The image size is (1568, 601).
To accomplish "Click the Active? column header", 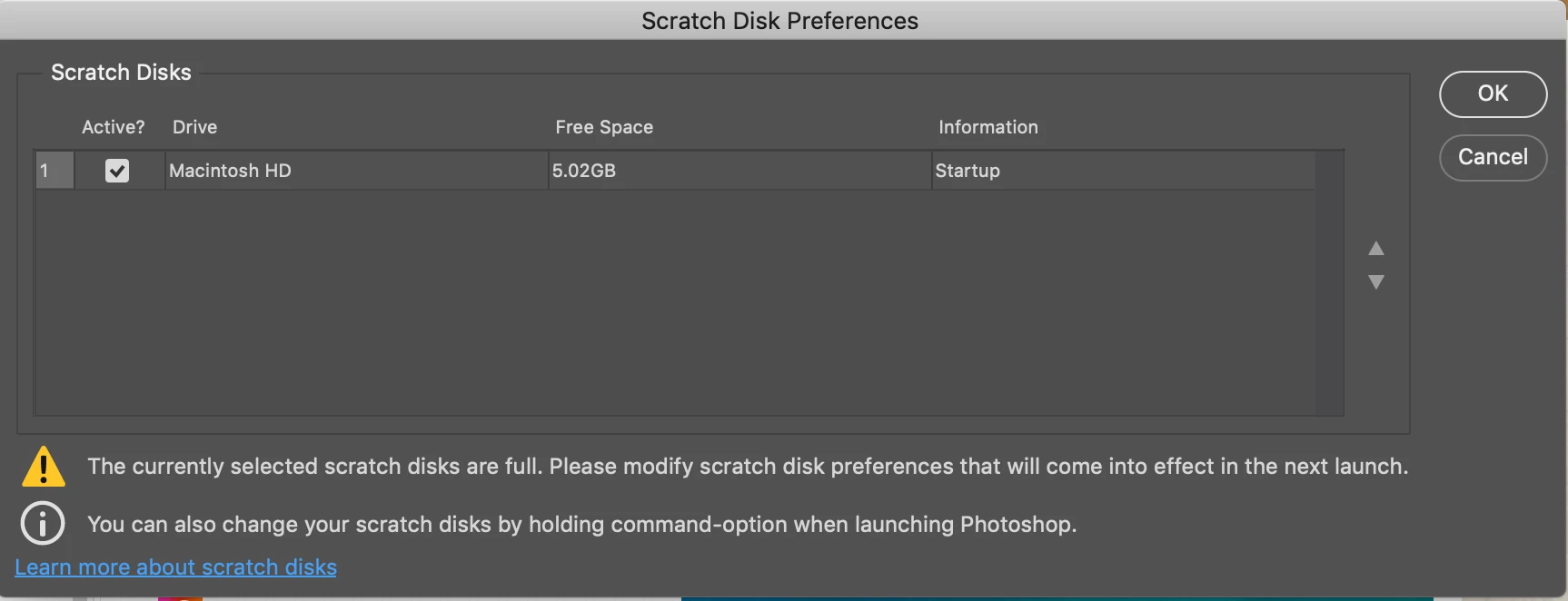I will coord(113,127).
